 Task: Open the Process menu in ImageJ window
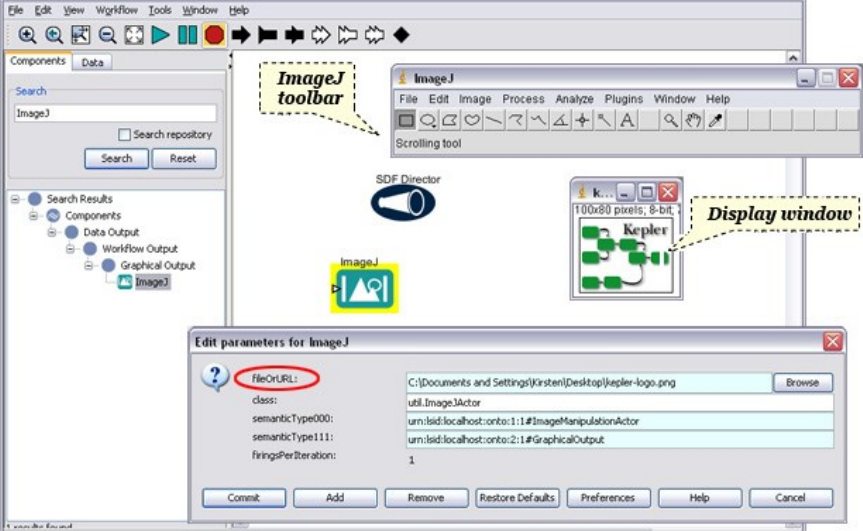coord(523,99)
